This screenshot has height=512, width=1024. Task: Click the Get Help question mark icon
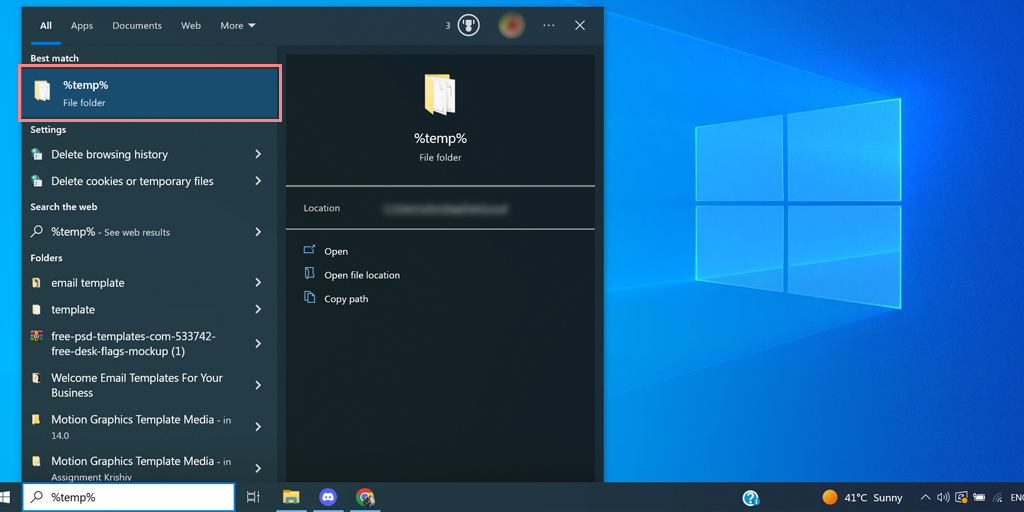click(x=751, y=498)
